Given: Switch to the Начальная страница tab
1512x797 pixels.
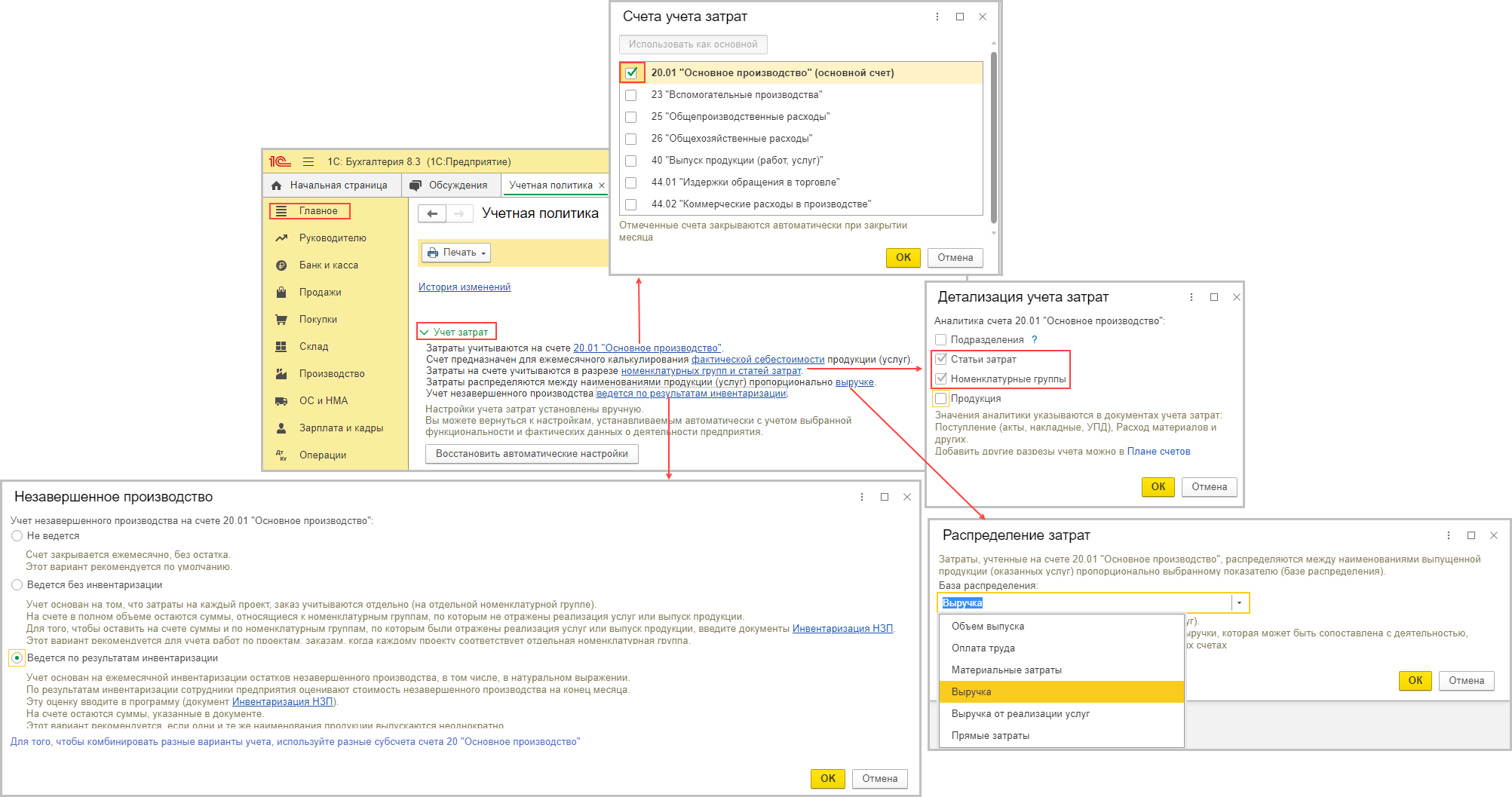Looking at the screenshot, I should pos(333,185).
